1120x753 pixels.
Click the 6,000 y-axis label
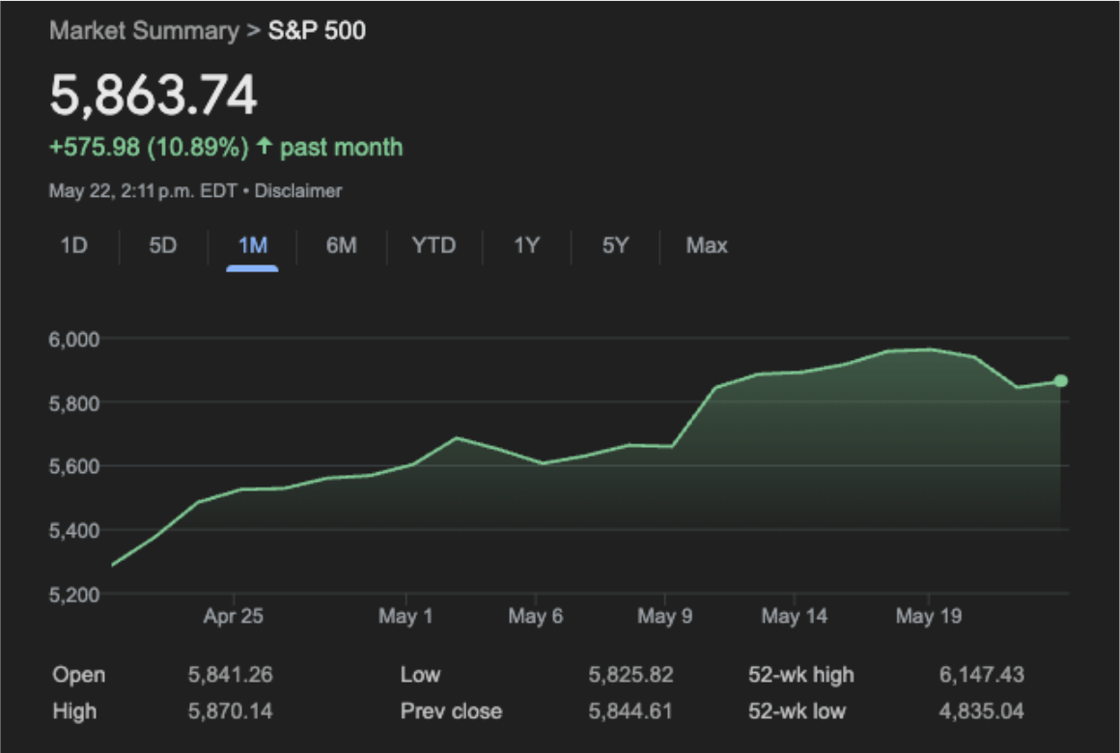click(x=74, y=339)
